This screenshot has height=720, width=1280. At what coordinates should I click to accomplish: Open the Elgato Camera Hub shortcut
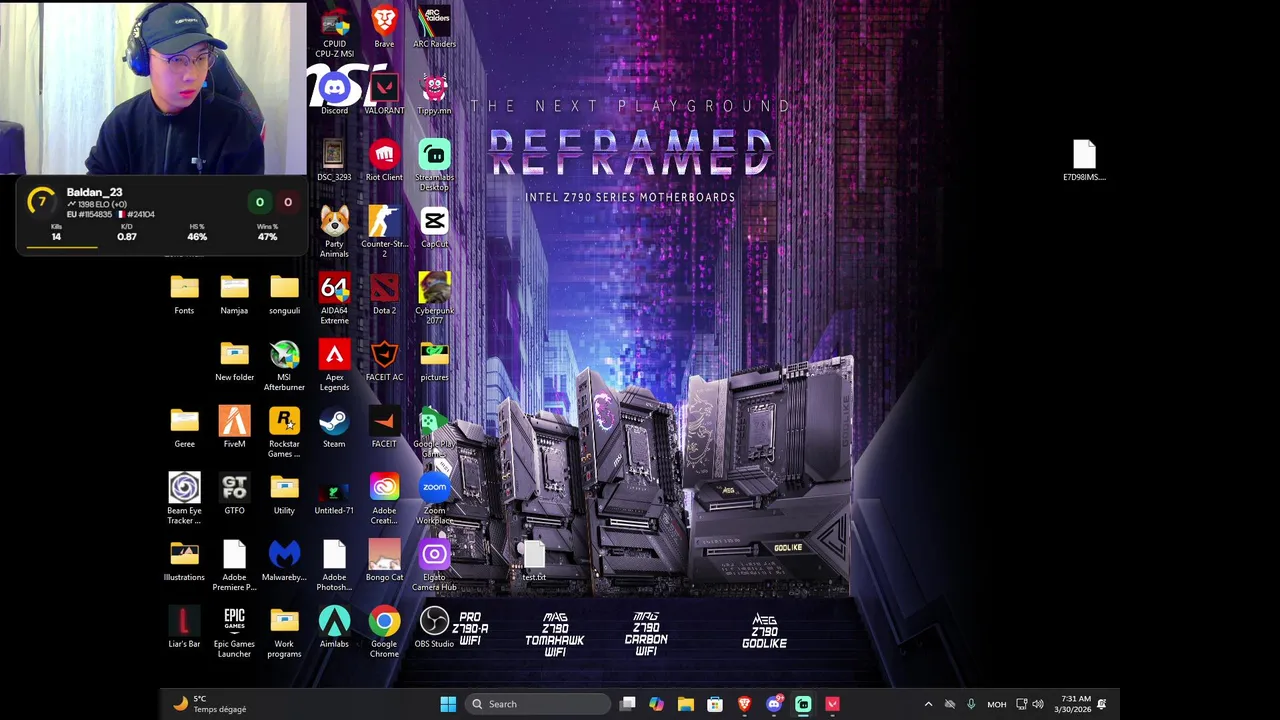(x=434, y=566)
